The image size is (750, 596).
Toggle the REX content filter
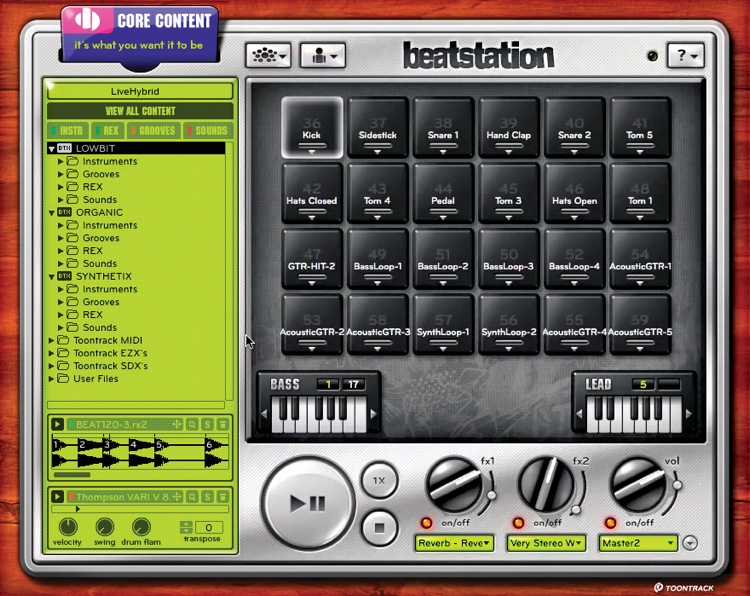point(108,131)
